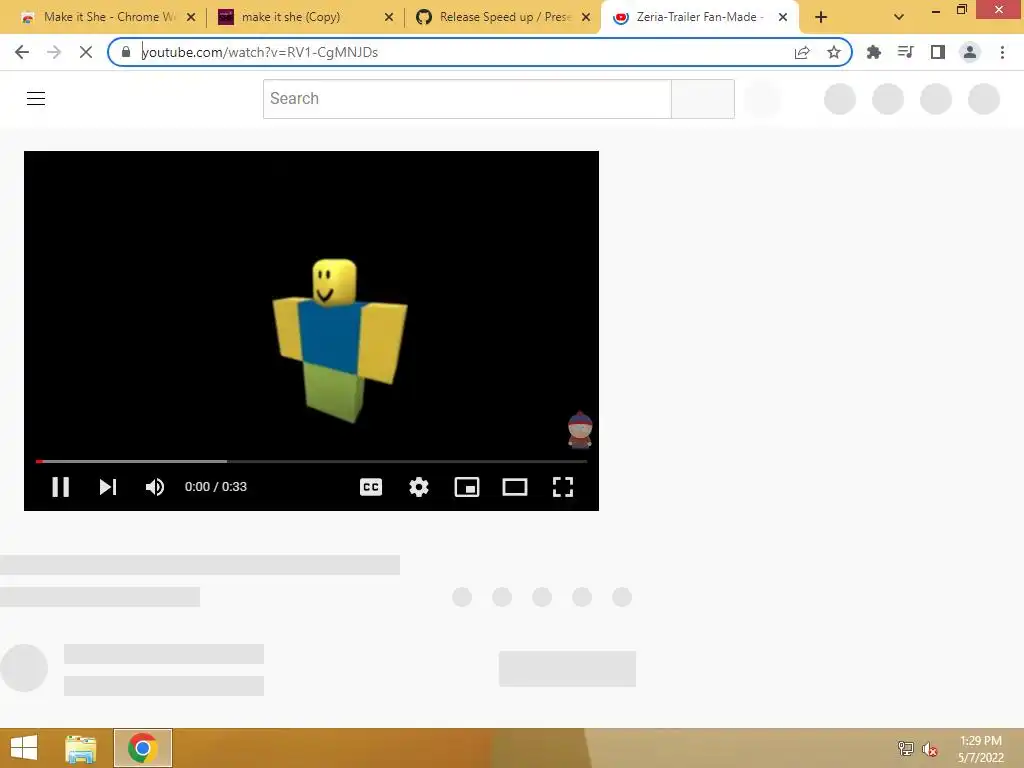Expand the tab search dropdown arrow
Image resolution: width=1024 pixels, height=768 pixels.
pyautogui.click(x=899, y=18)
